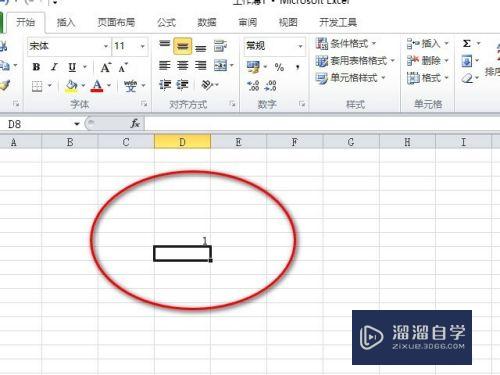Toggle middle vertical alignment
This screenshot has width=500, height=375.
coord(183,46)
